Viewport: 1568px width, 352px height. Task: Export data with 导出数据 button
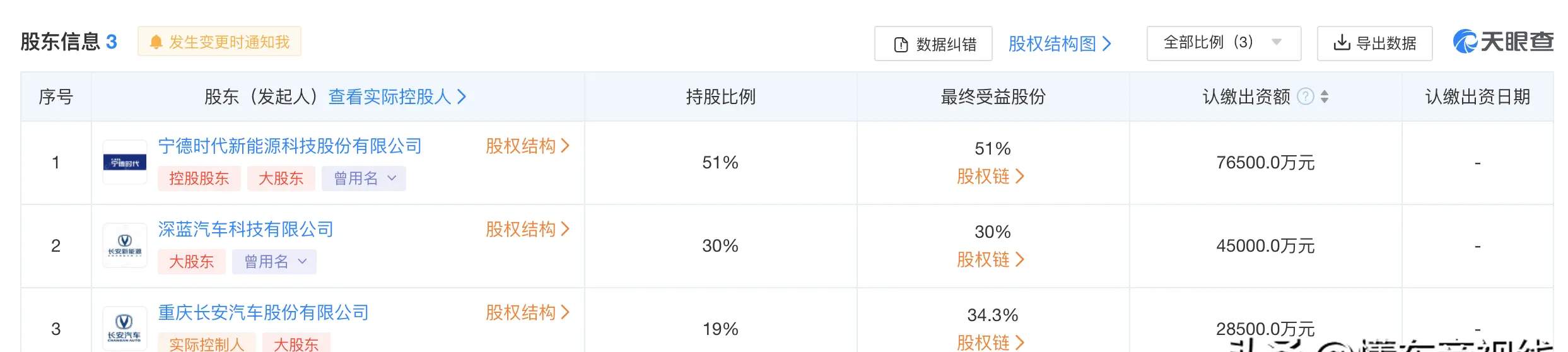coord(1375,44)
